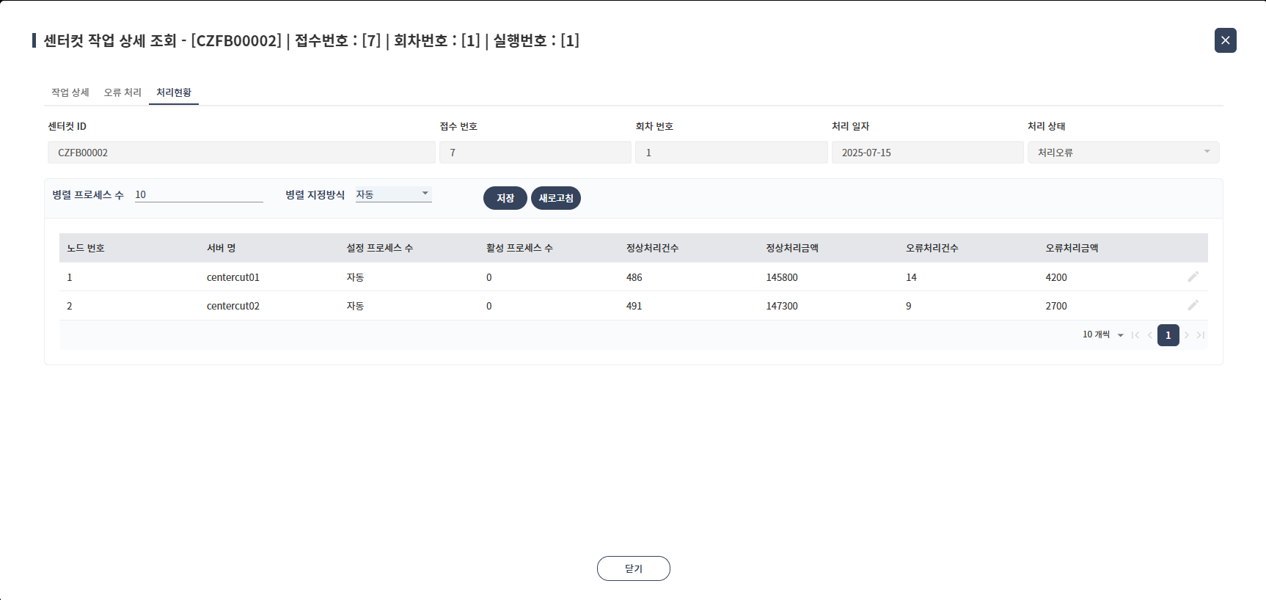Click the edit pencil icon for centercut02 row
The width and height of the screenshot is (1266, 600).
[x=1193, y=306]
